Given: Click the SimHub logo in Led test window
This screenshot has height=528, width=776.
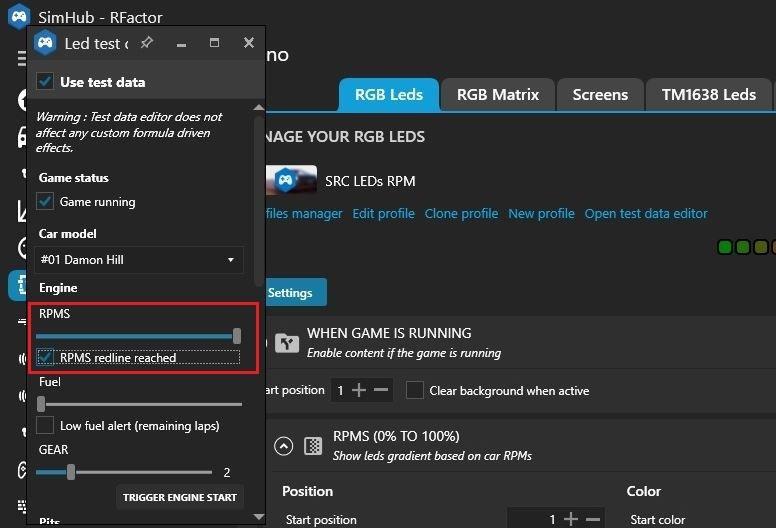Looking at the screenshot, I should click(45, 43).
